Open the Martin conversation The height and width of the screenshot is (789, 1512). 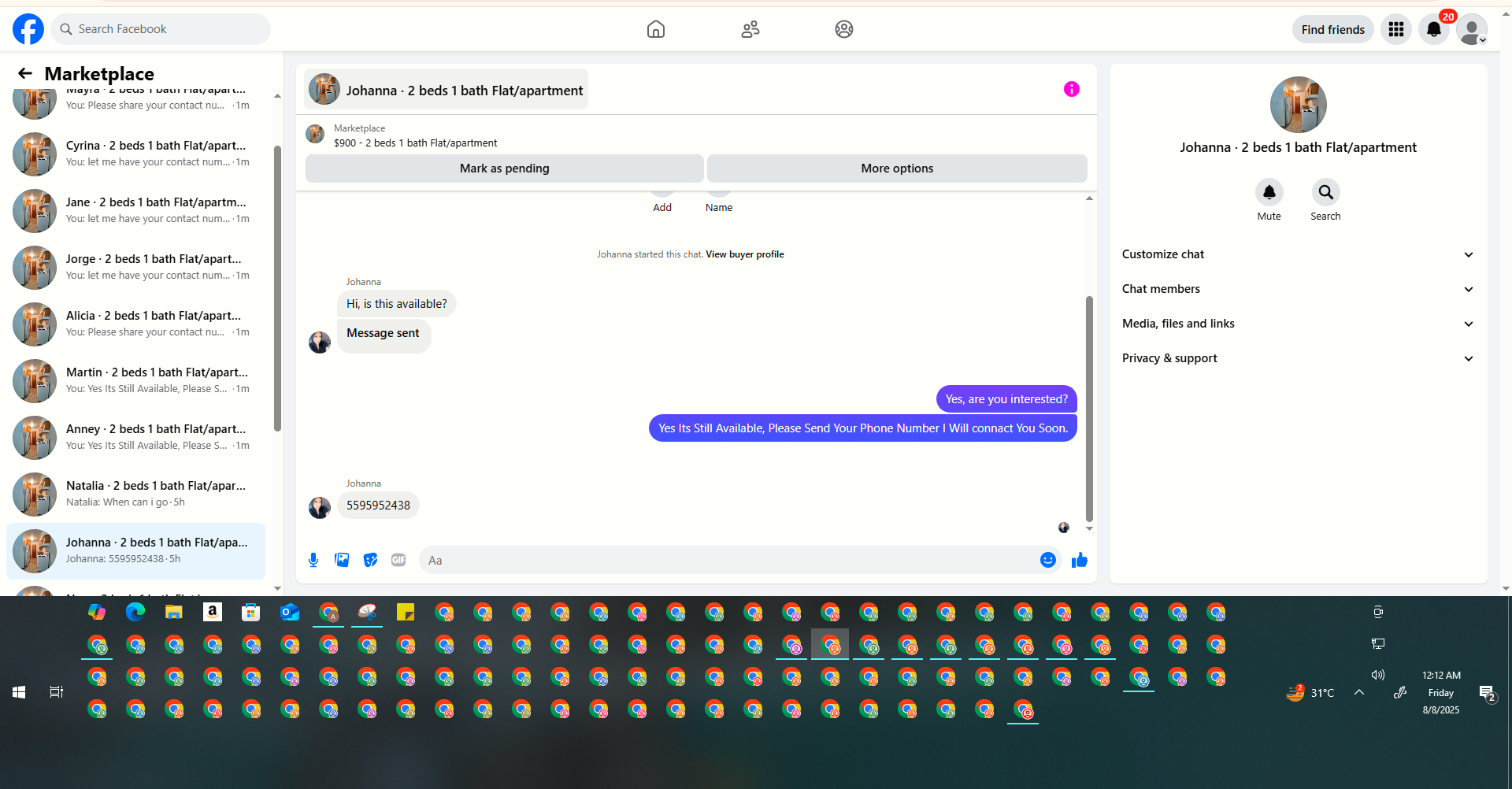click(x=135, y=380)
